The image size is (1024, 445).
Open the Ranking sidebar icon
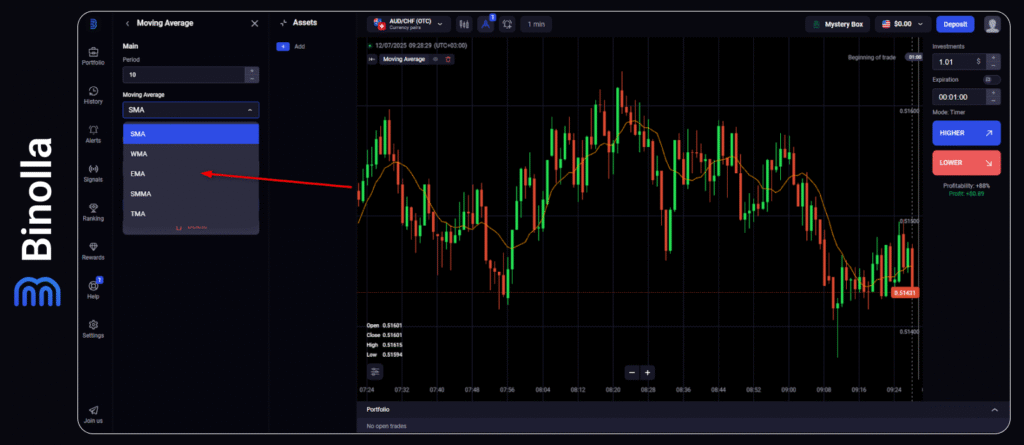93,211
